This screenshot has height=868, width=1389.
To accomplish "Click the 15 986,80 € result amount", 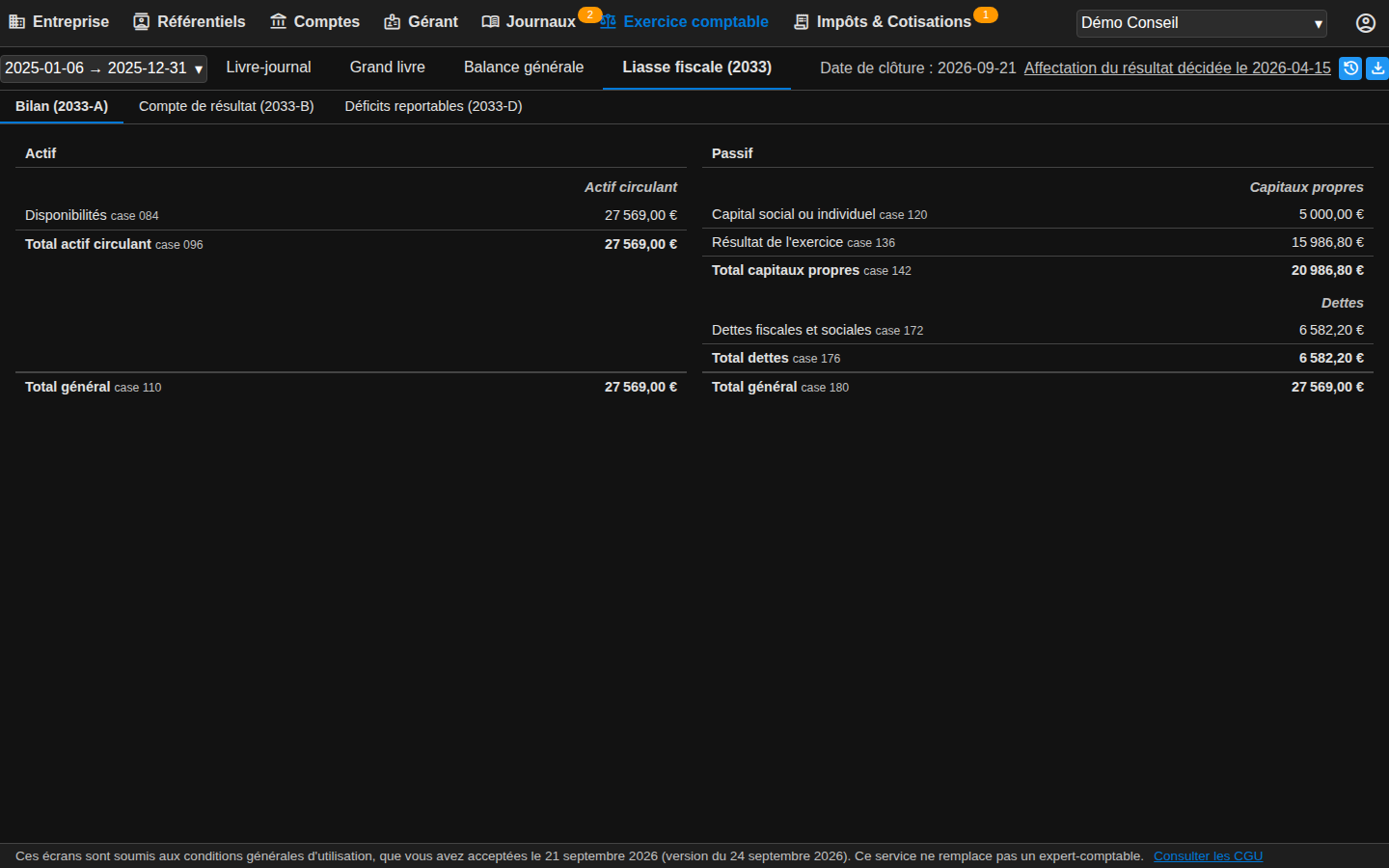I will pyautogui.click(x=1327, y=242).
